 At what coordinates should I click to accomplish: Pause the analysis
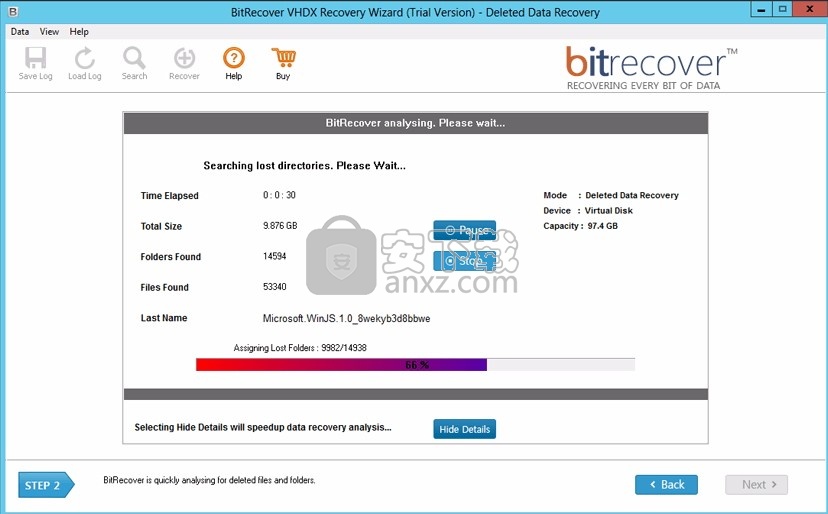(x=465, y=230)
